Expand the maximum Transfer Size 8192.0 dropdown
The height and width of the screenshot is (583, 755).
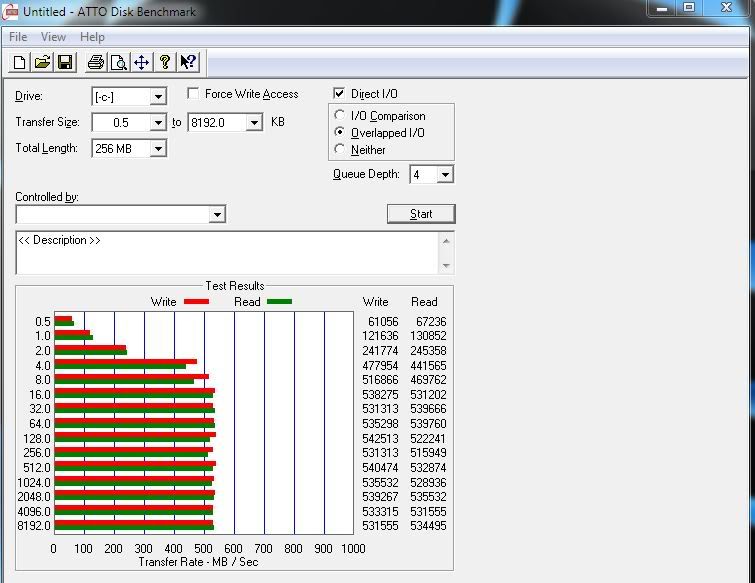coord(254,123)
